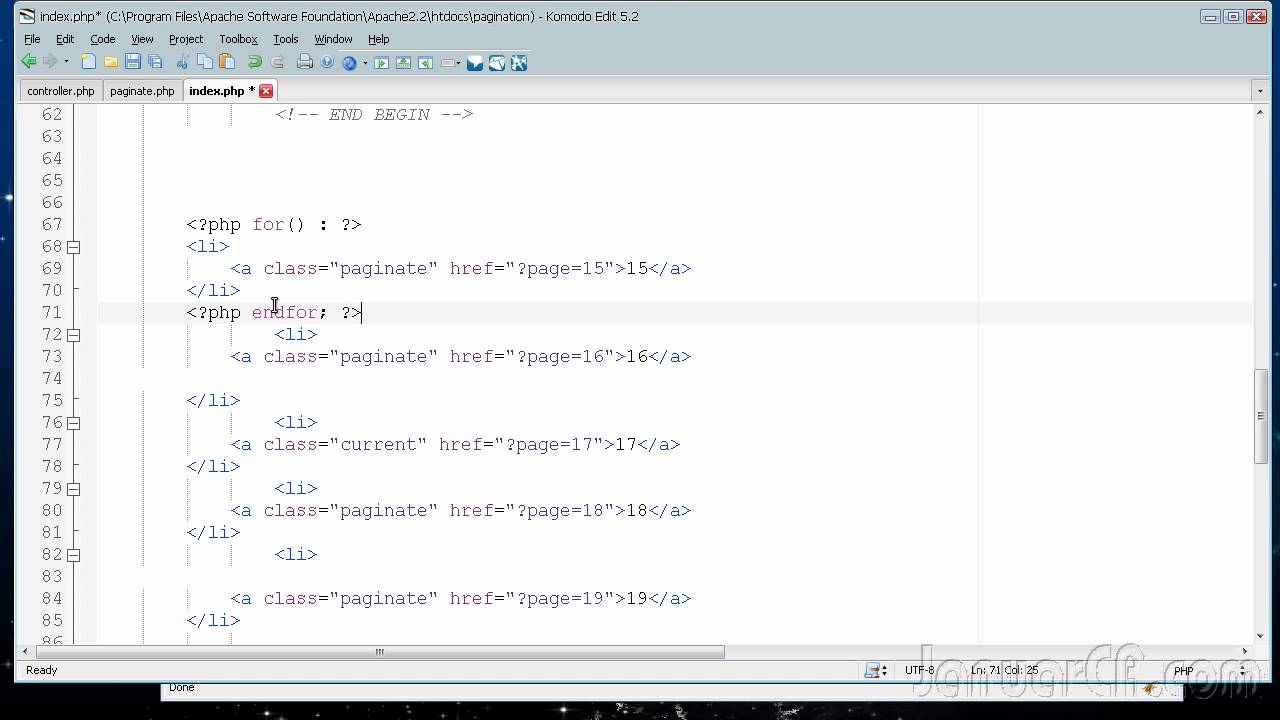
Task: Click the "current" class value on line 77
Action: 378,444
